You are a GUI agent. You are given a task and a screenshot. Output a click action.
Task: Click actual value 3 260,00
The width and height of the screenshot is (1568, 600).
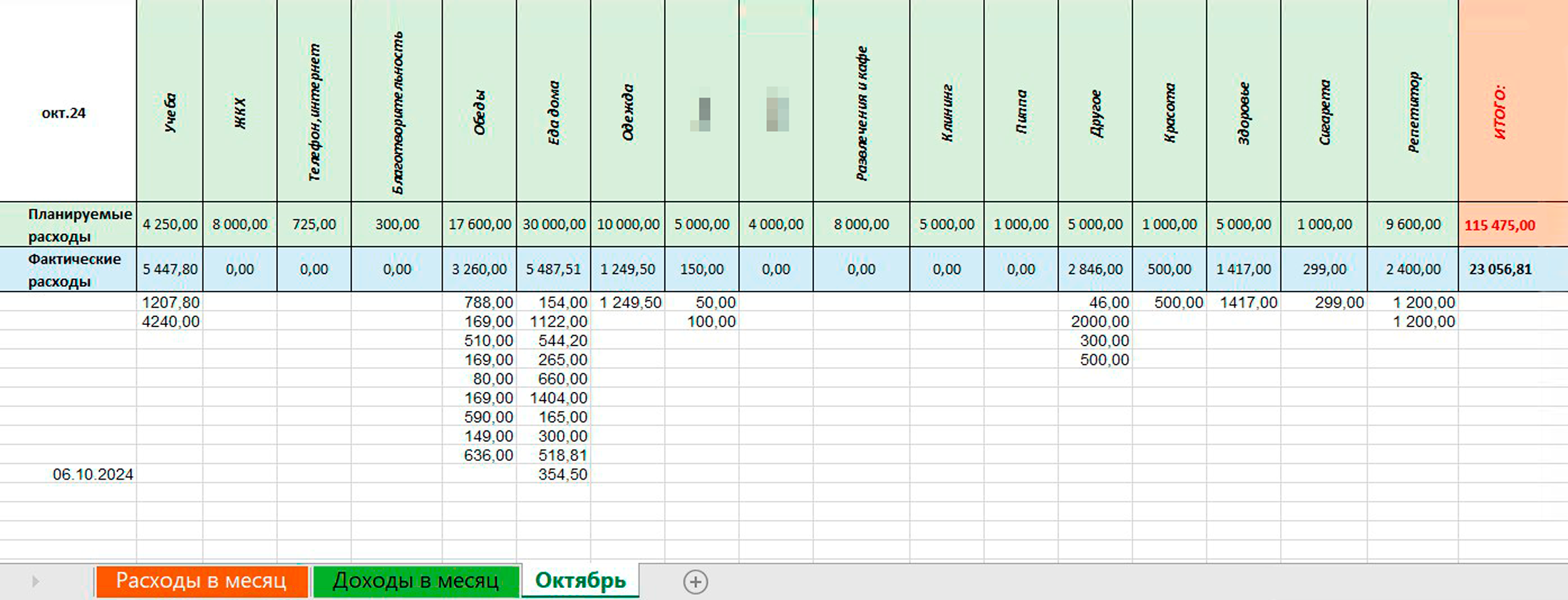[x=479, y=269]
